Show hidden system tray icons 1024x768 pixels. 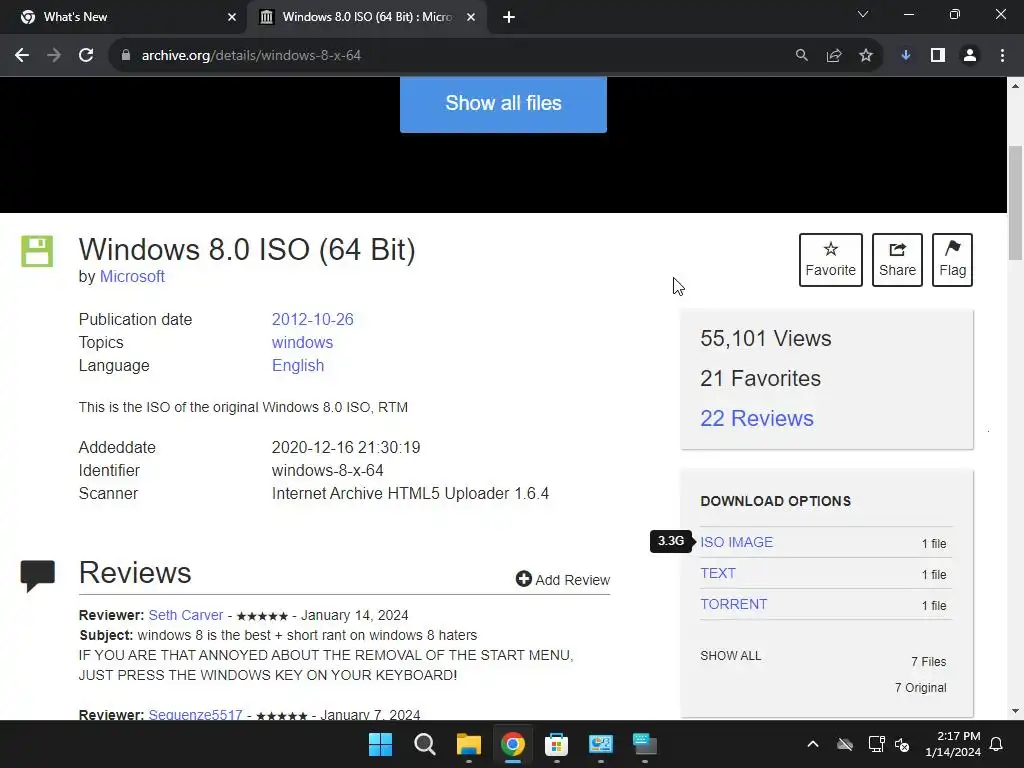[813, 744]
